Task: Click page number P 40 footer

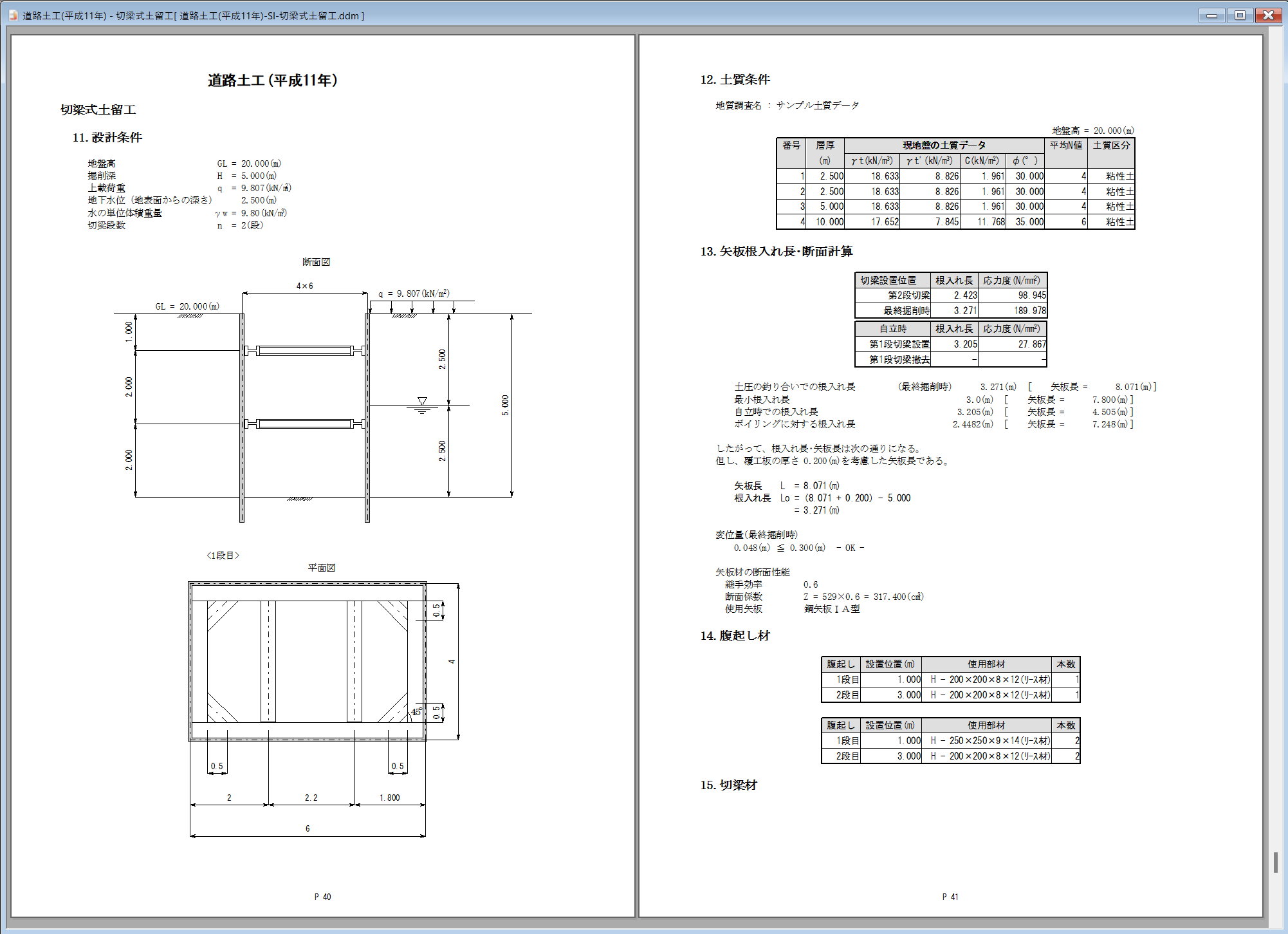Action: [322, 897]
